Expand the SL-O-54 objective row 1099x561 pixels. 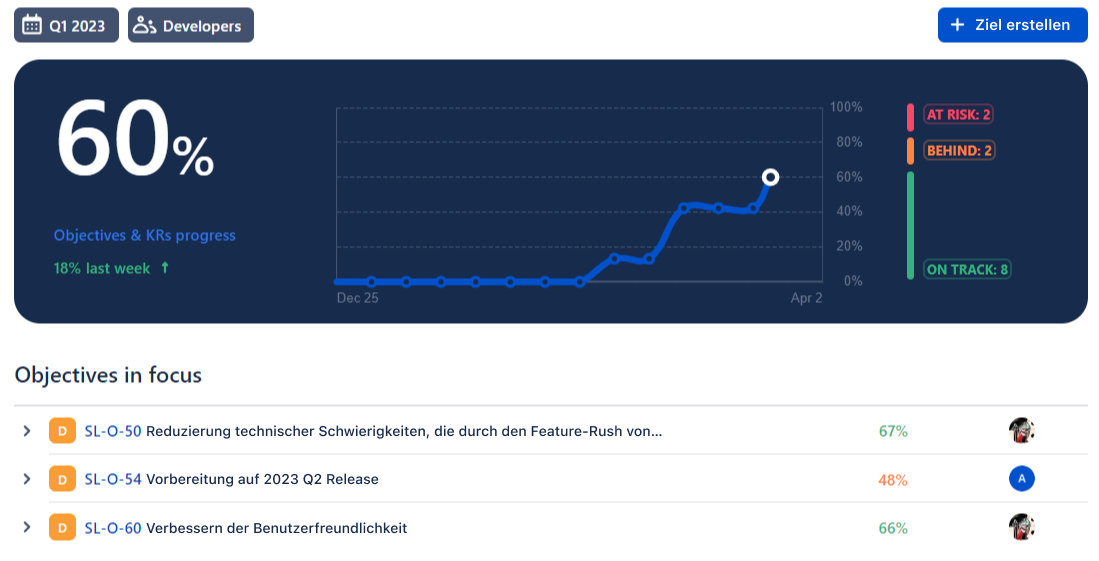coord(27,479)
